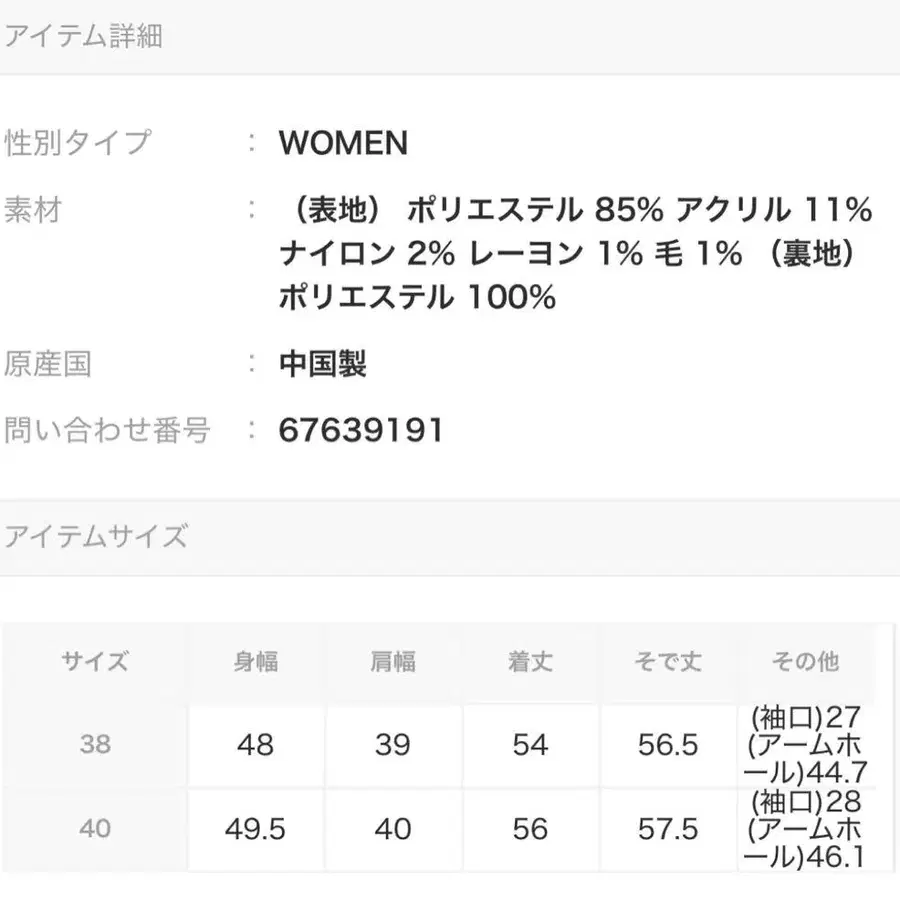
Task: Click the アイテム詳細 section header
Action: click(84, 37)
